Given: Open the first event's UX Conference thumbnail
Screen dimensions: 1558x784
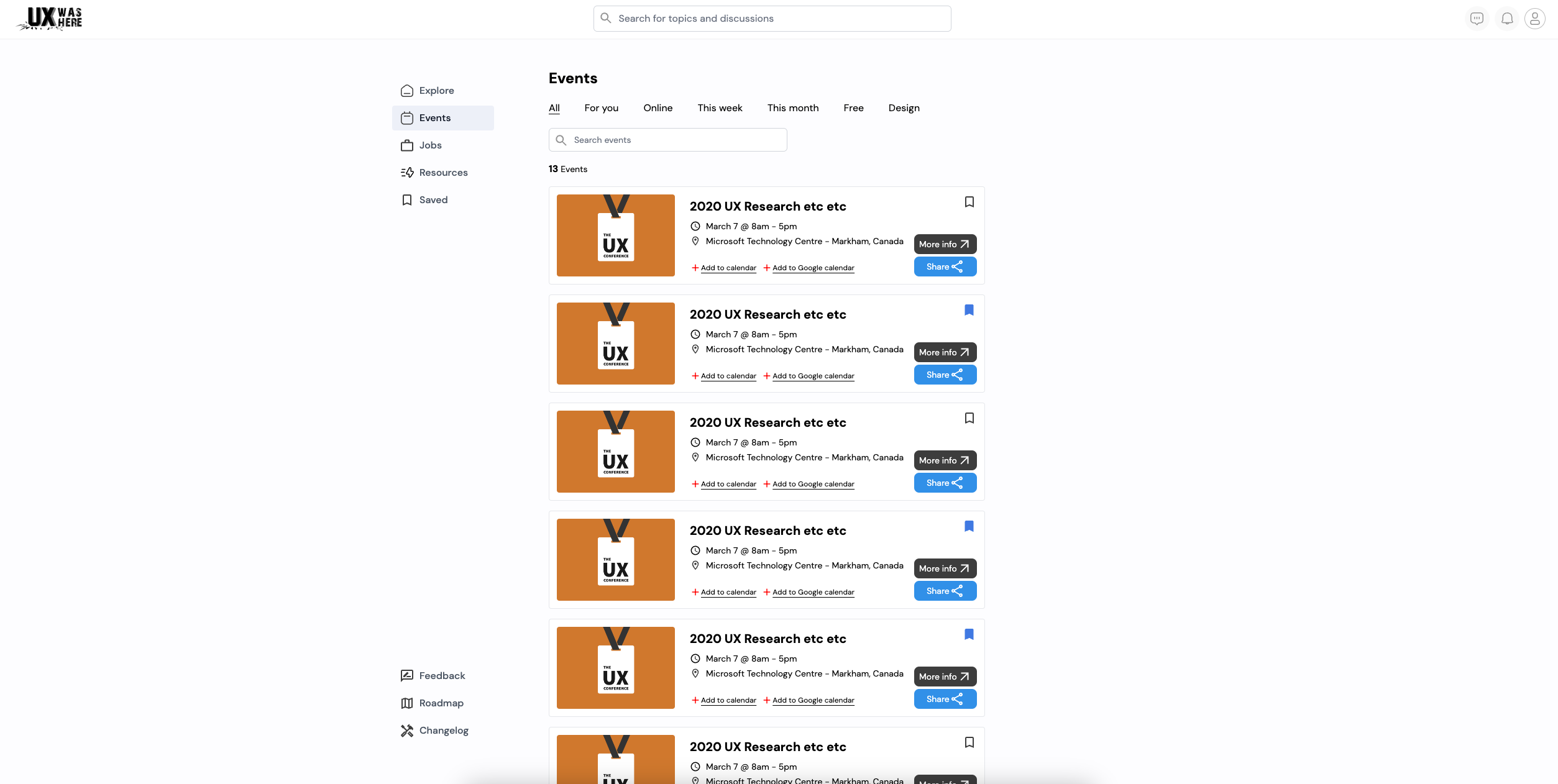Looking at the screenshot, I should (x=616, y=235).
